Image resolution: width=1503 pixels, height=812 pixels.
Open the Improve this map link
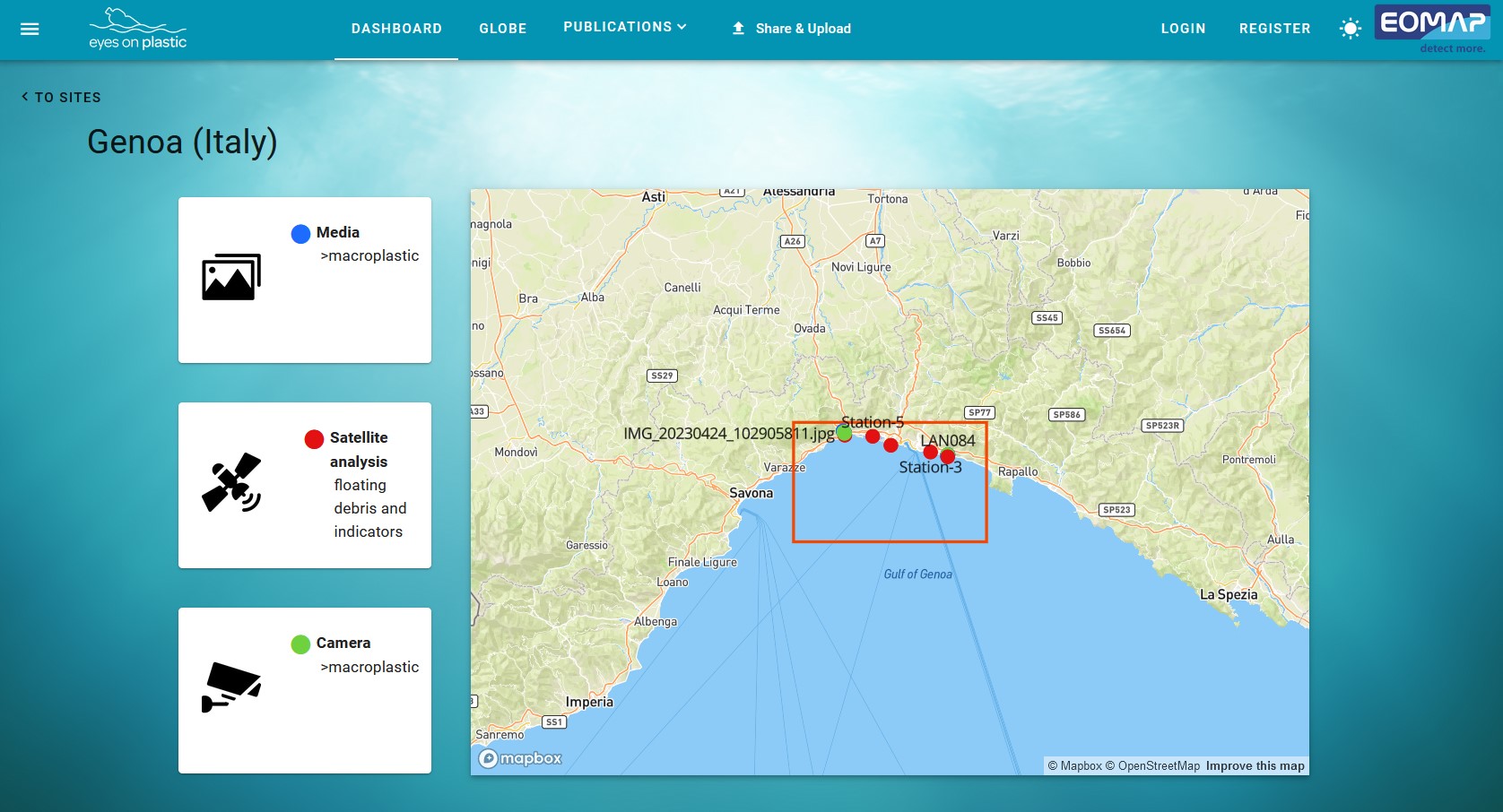click(x=1254, y=765)
